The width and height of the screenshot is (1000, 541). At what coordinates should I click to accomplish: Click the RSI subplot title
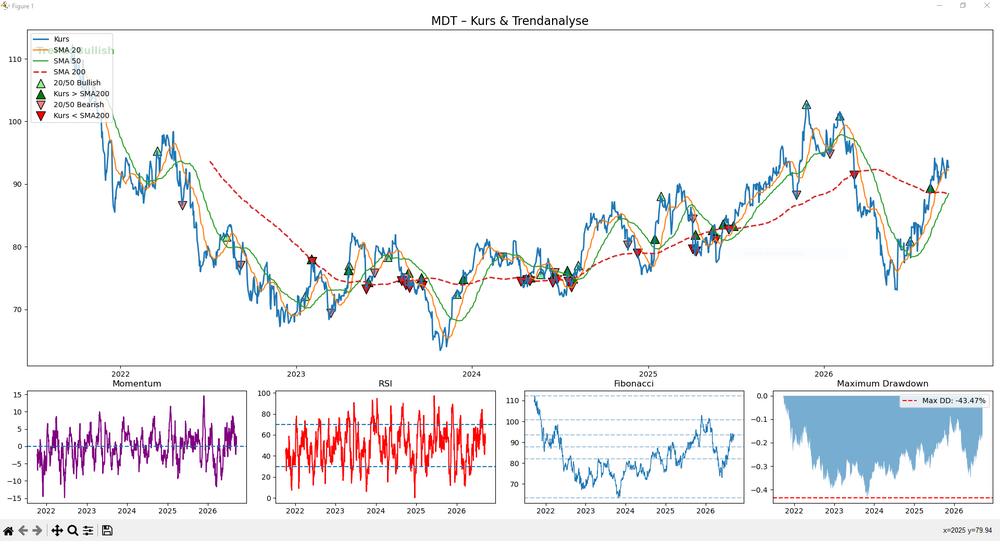click(385, 383)
